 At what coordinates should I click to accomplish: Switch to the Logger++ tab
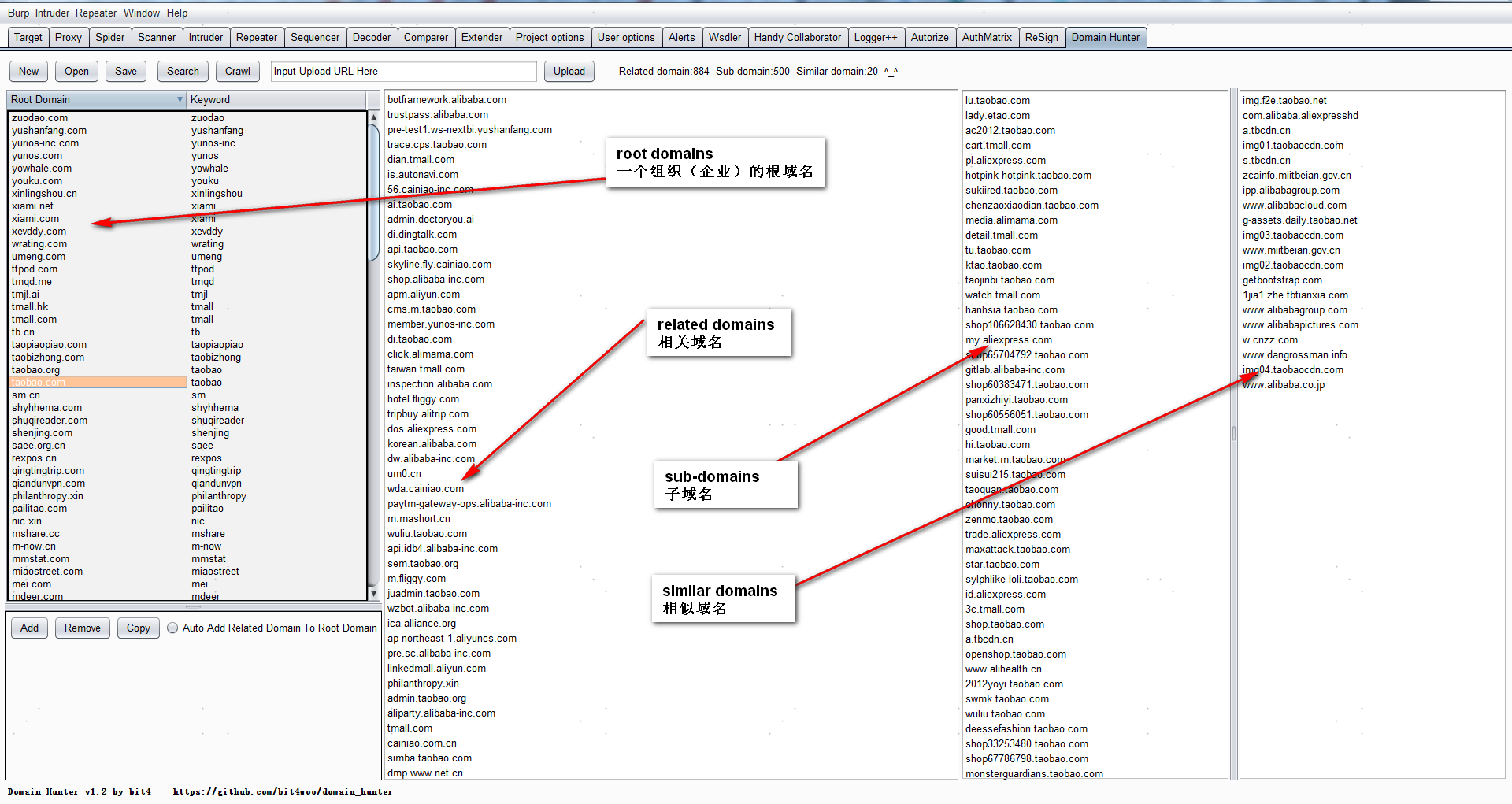pyautogui.click(x=876, y=37)
